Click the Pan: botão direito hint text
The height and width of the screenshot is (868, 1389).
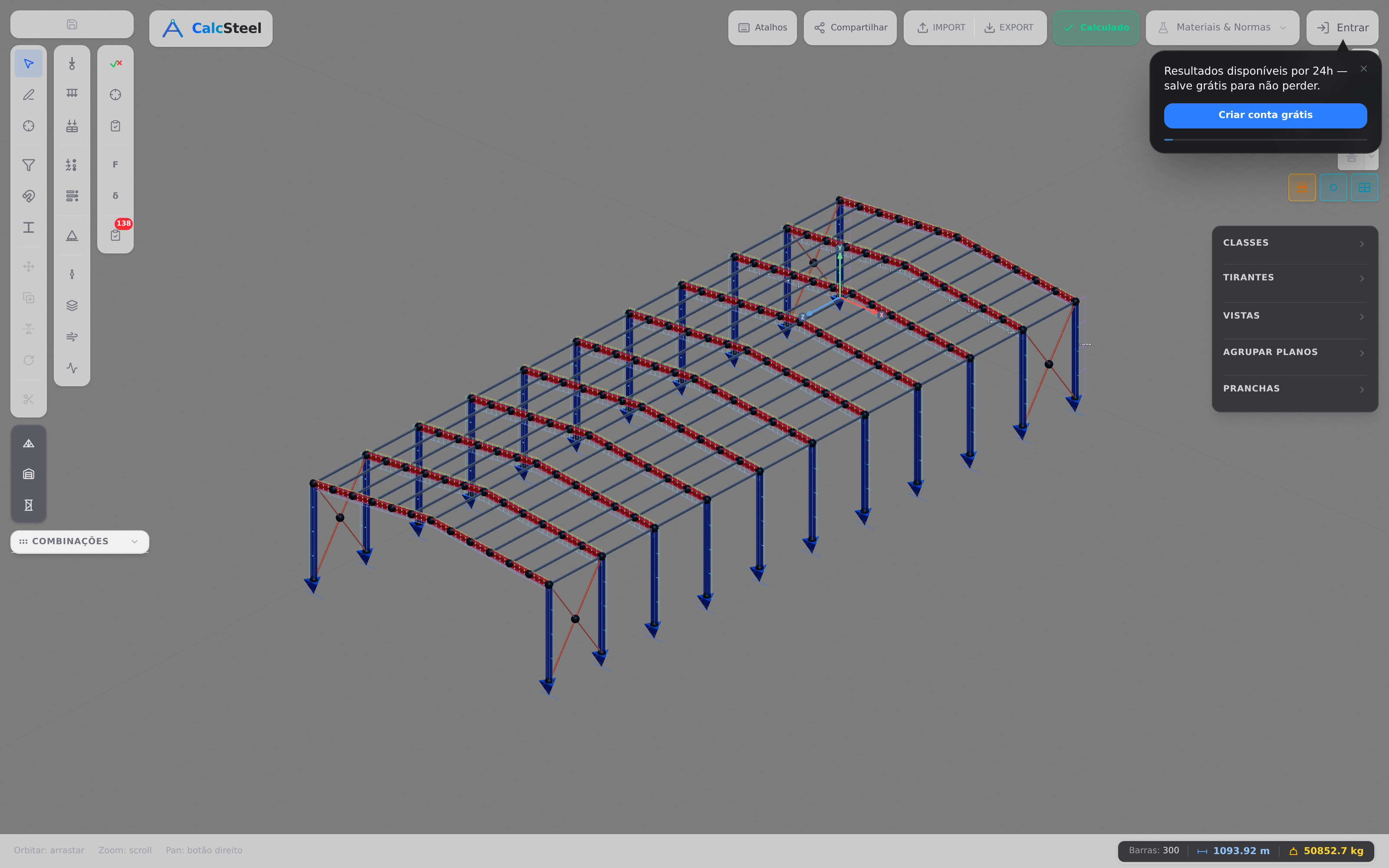[204, 850]
